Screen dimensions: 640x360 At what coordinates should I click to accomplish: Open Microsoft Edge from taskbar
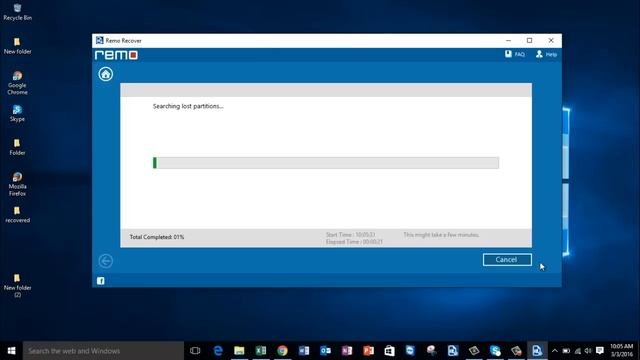click(x=218, y=351)
